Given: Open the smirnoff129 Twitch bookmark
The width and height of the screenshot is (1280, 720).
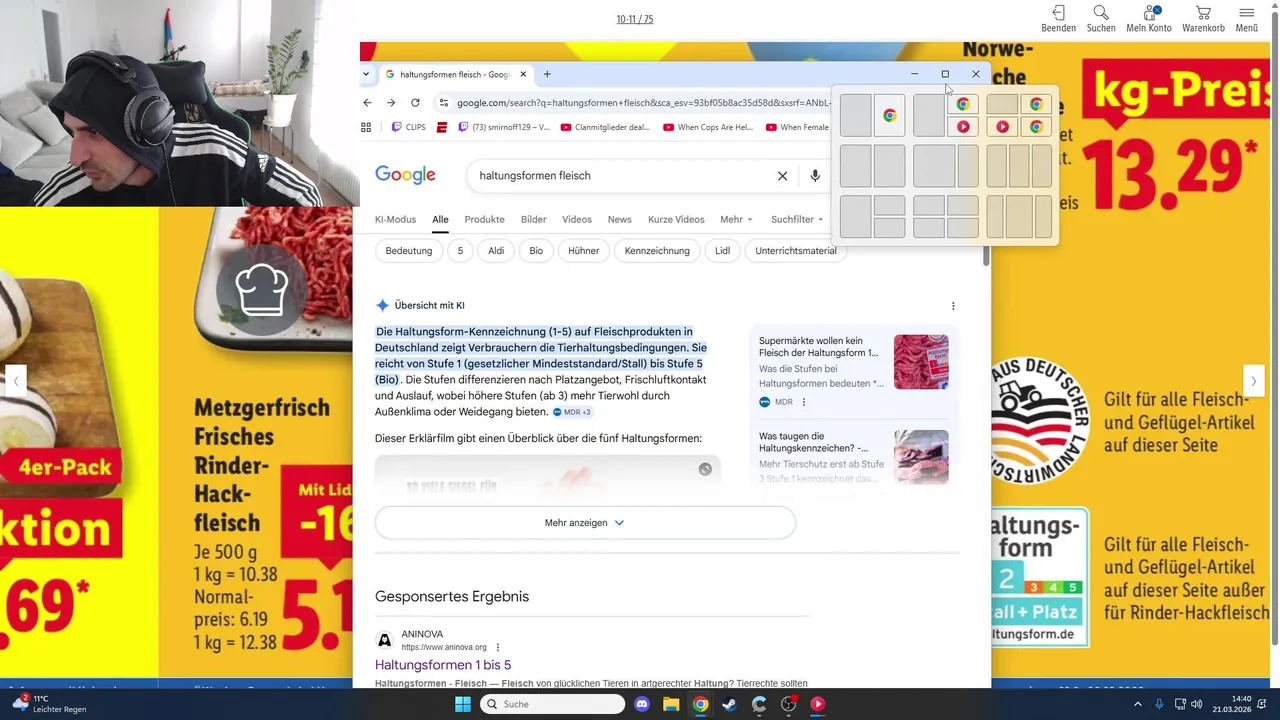Looking at the screenshot, I should tap(504, 127).
